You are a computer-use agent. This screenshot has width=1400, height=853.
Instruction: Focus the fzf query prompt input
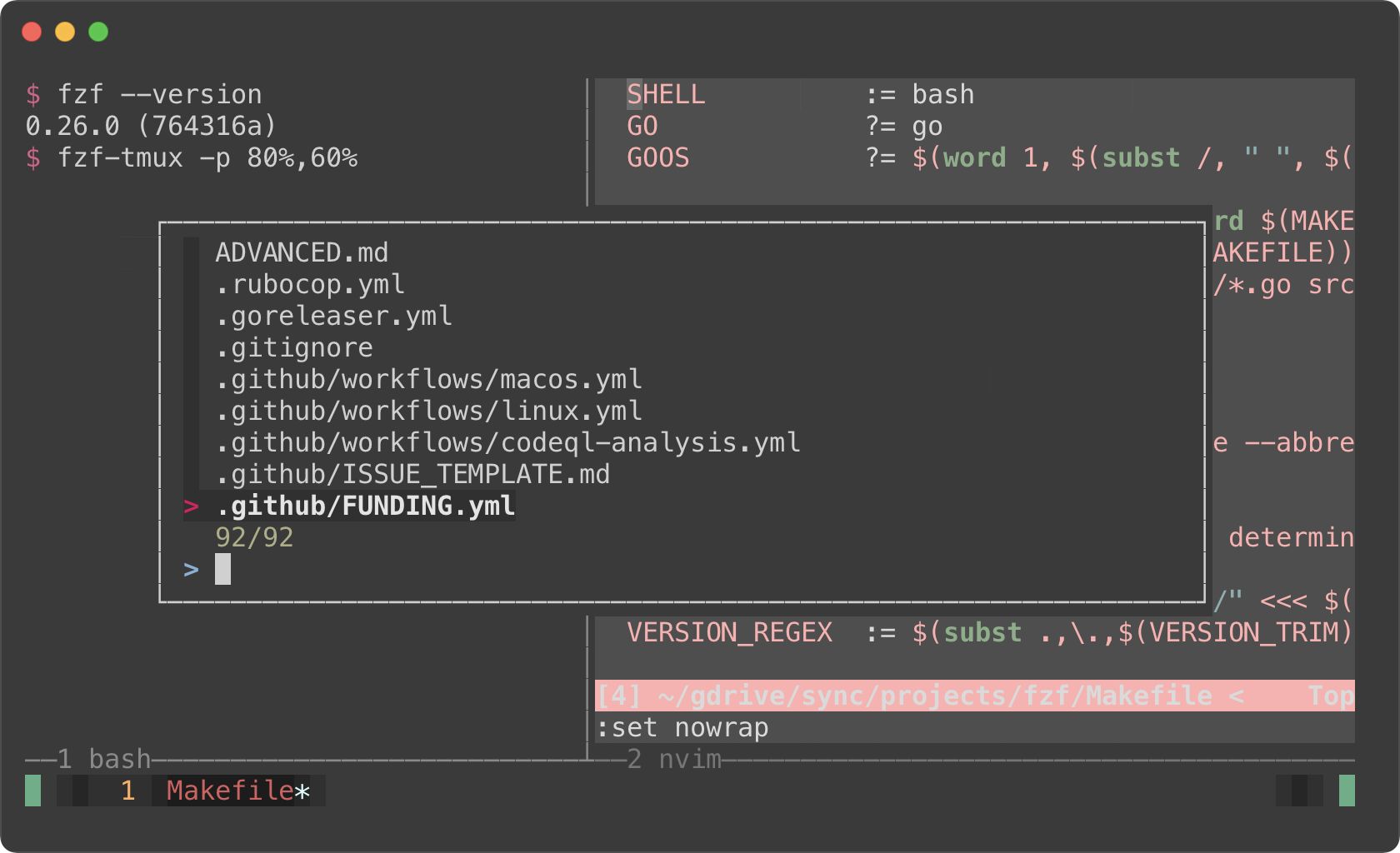(222, 569)
